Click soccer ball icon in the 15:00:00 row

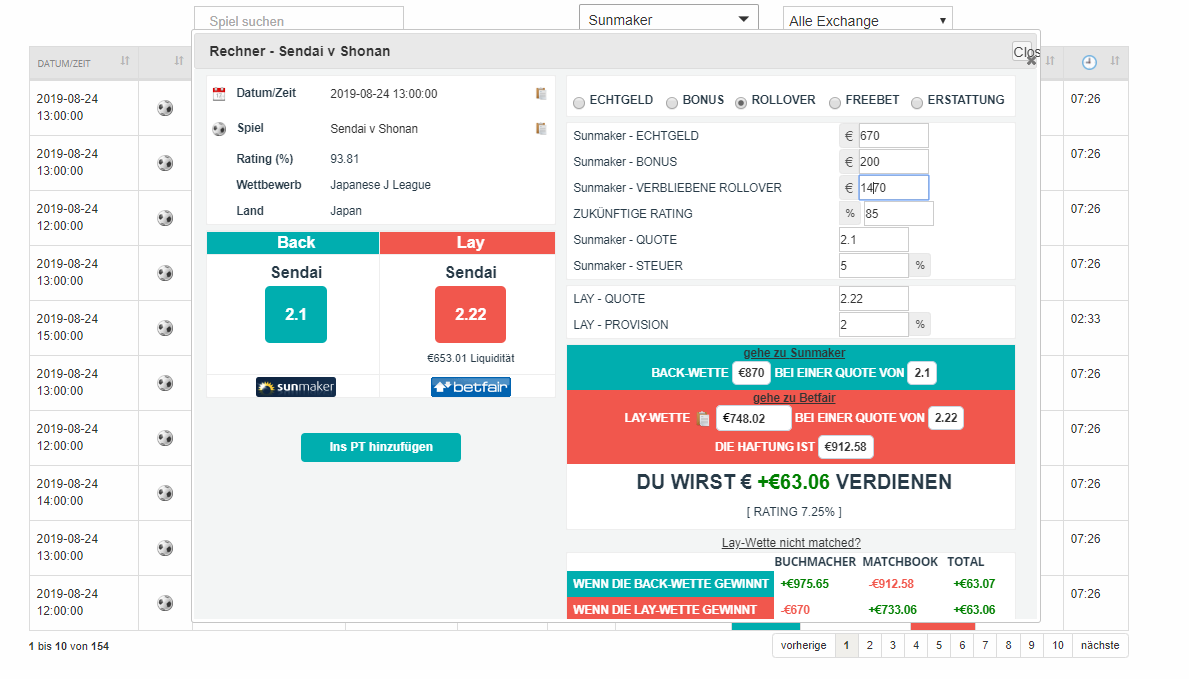click(165, 328)
